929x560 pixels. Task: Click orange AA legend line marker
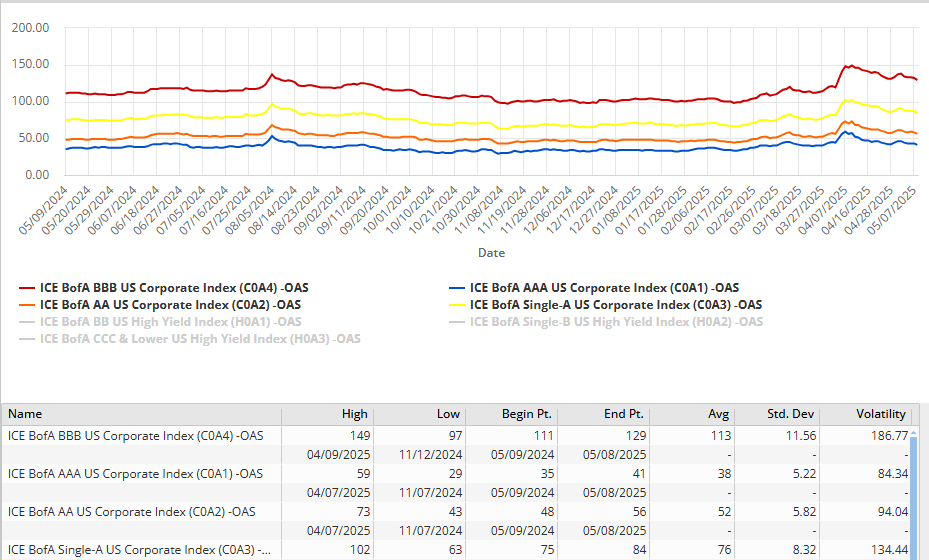coord(27,306)
